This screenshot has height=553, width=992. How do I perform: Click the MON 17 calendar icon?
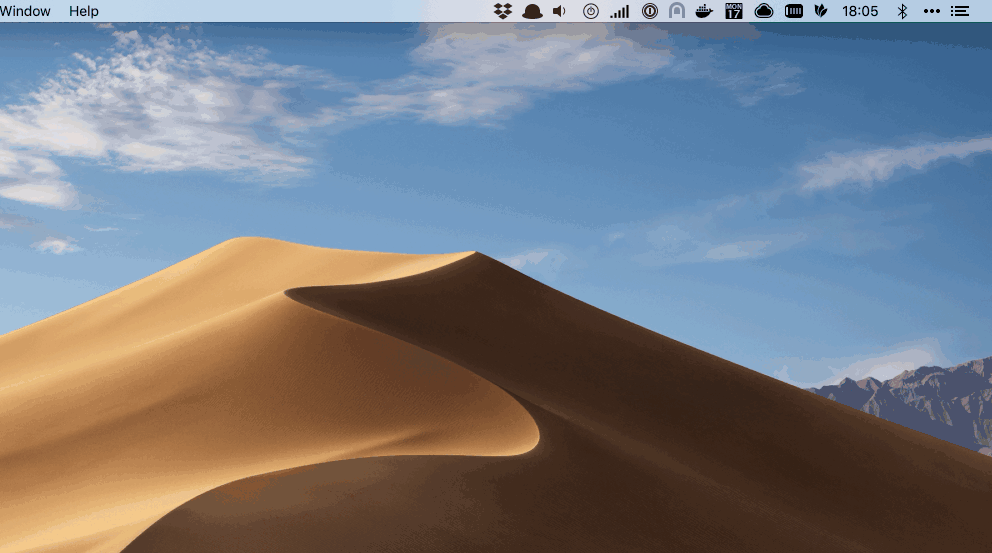(734, 11)
